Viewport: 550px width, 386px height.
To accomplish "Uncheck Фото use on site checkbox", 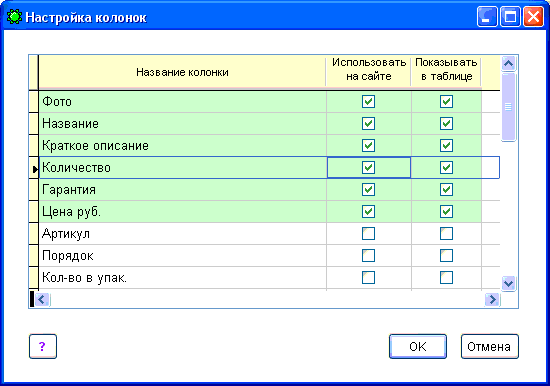I will [368, 101].
